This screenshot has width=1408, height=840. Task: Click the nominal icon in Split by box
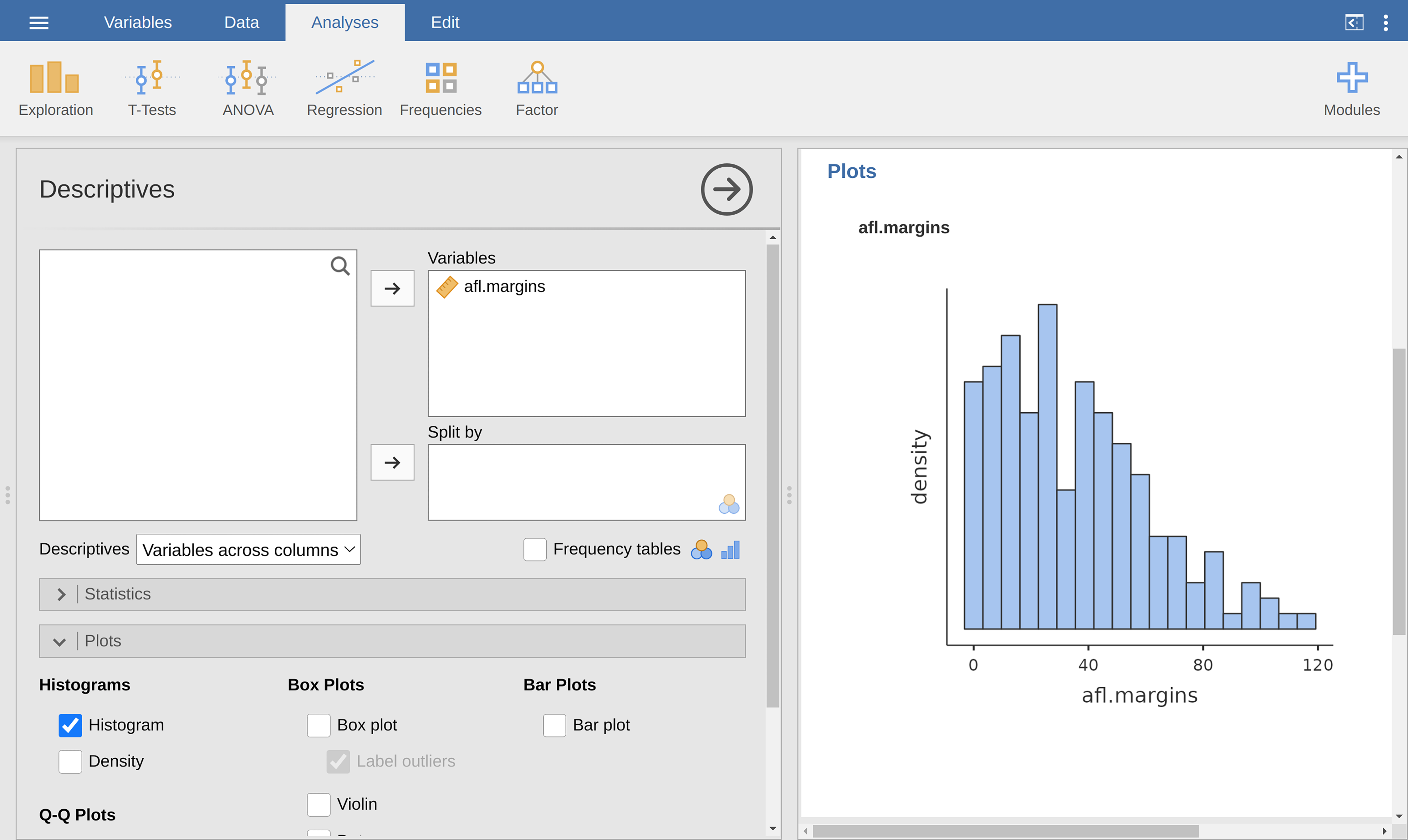click(x=729, y=504)
